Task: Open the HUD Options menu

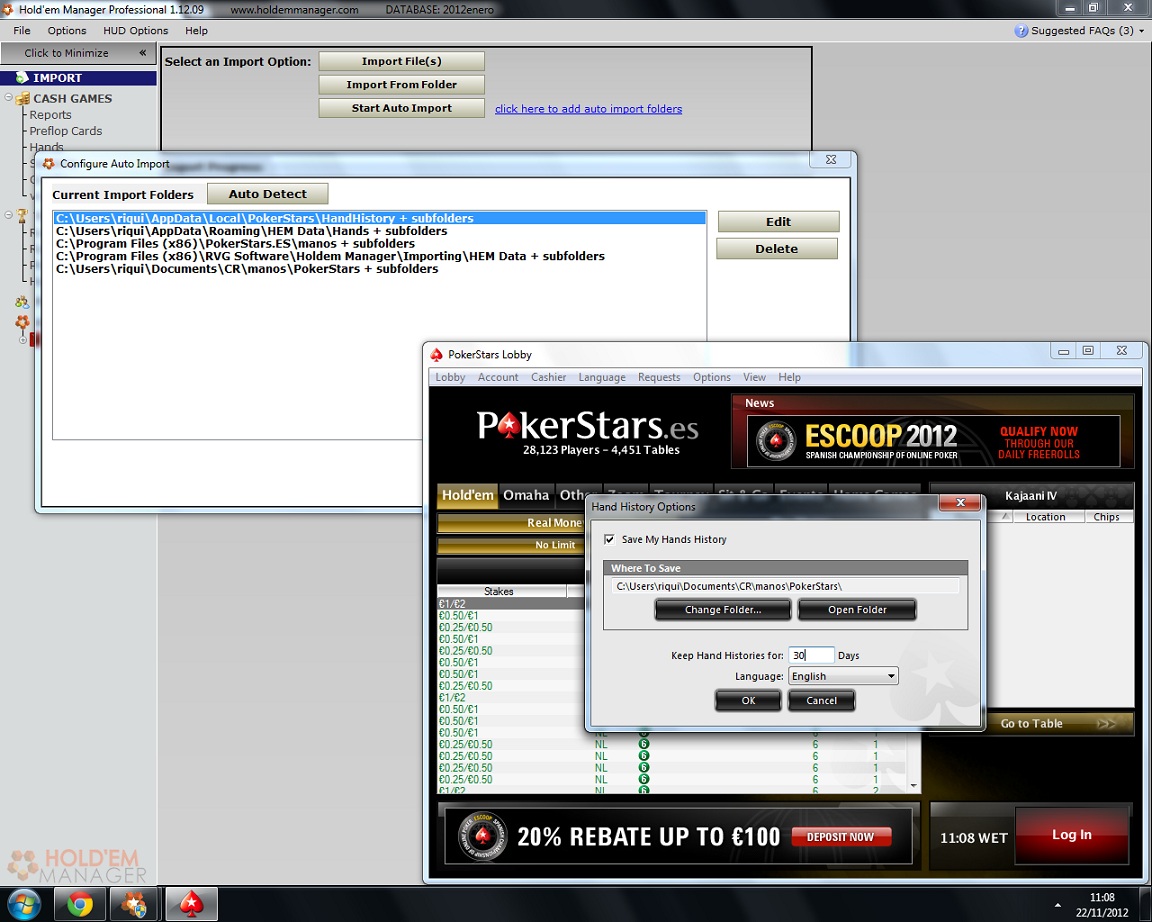Action: (135, 31)
